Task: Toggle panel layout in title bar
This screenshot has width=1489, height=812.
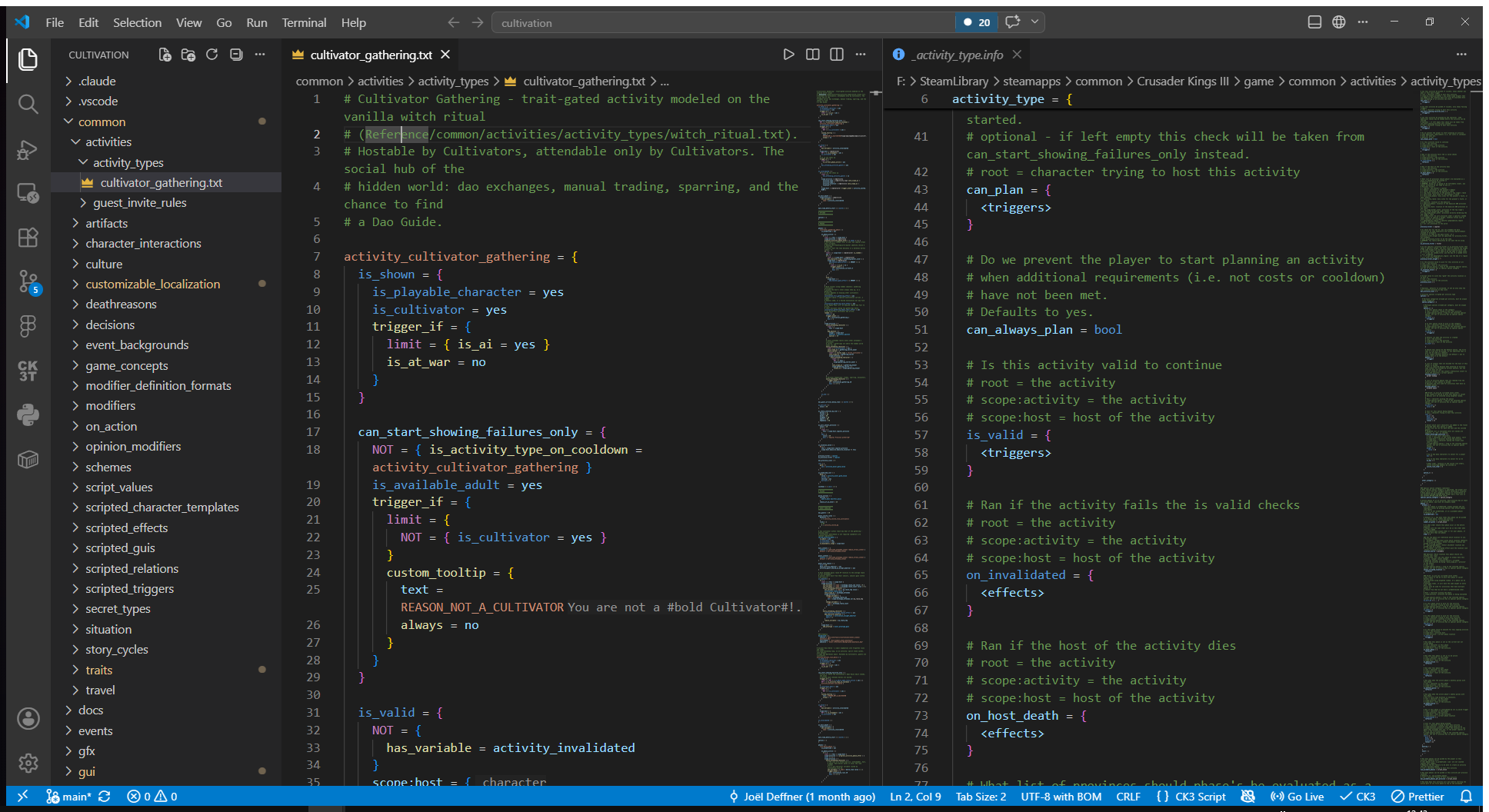Action: click(x=1314, y=22)
